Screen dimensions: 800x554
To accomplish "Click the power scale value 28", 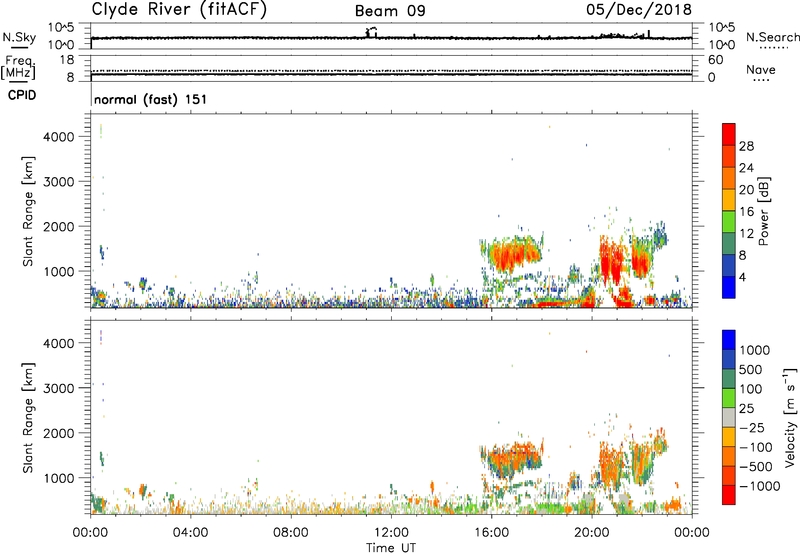I will pyautogui.click(x=746, y=146).
